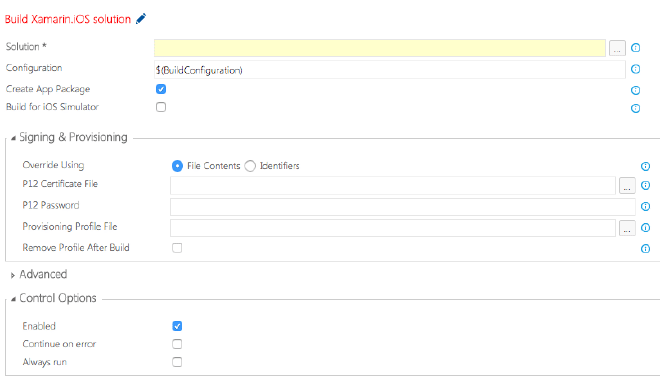Uncheck the Create App Package checkbox

(161, 89)
